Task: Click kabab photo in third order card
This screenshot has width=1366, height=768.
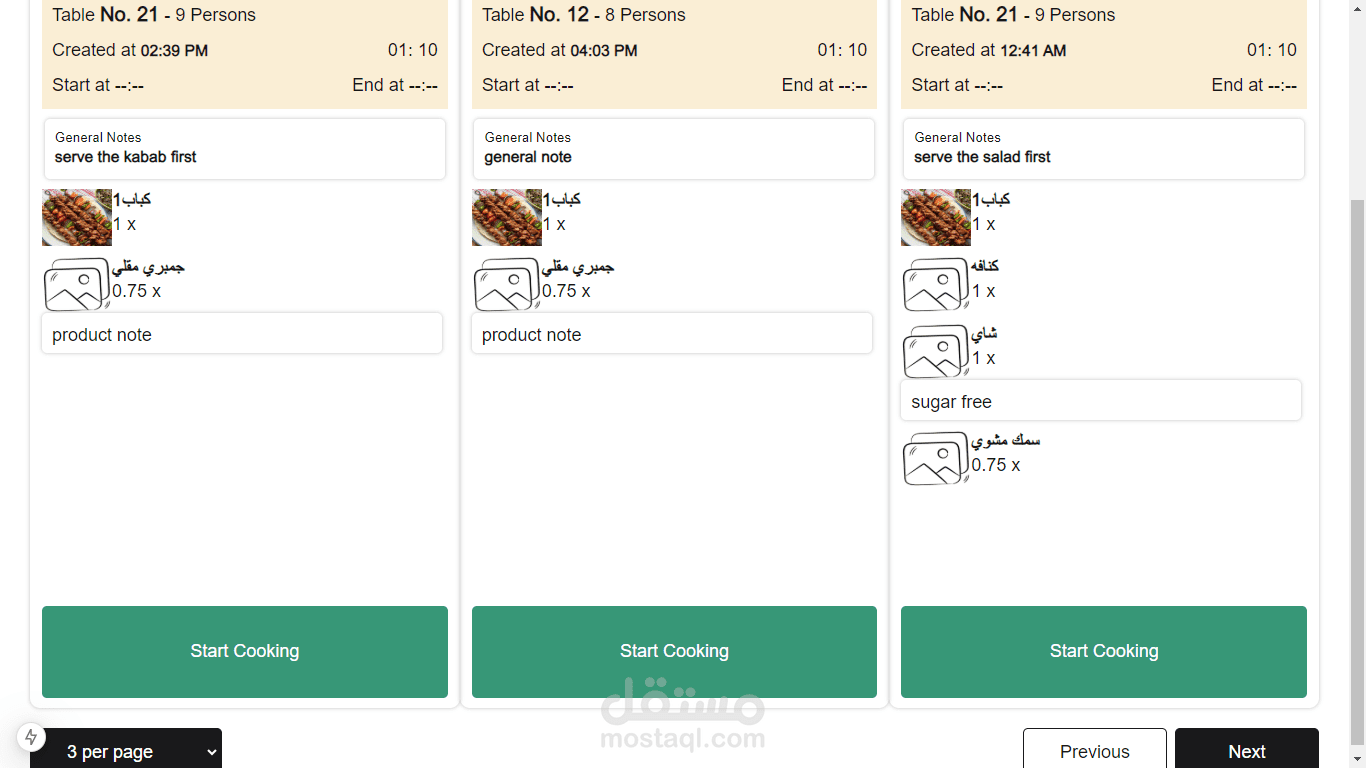Action: tap(936, 217)
